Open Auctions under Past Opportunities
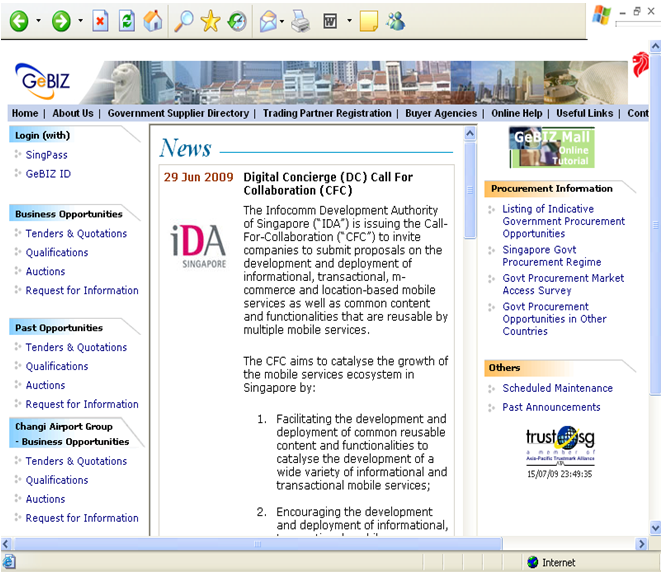This screenshot has width=661, height=575. tap(46, 385)
